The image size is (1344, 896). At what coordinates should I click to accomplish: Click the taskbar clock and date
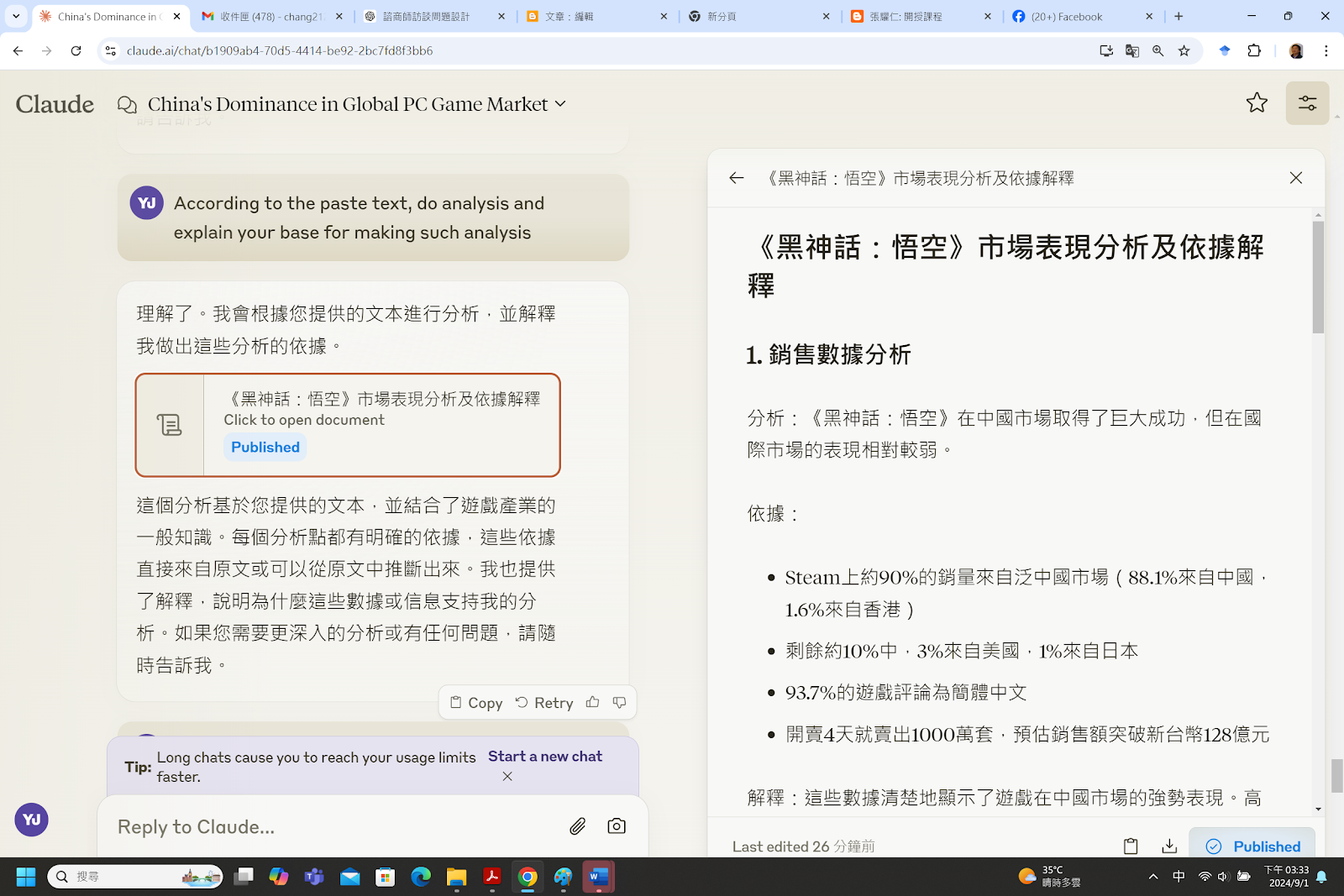pyautogui.click(x=1288, y=877)
